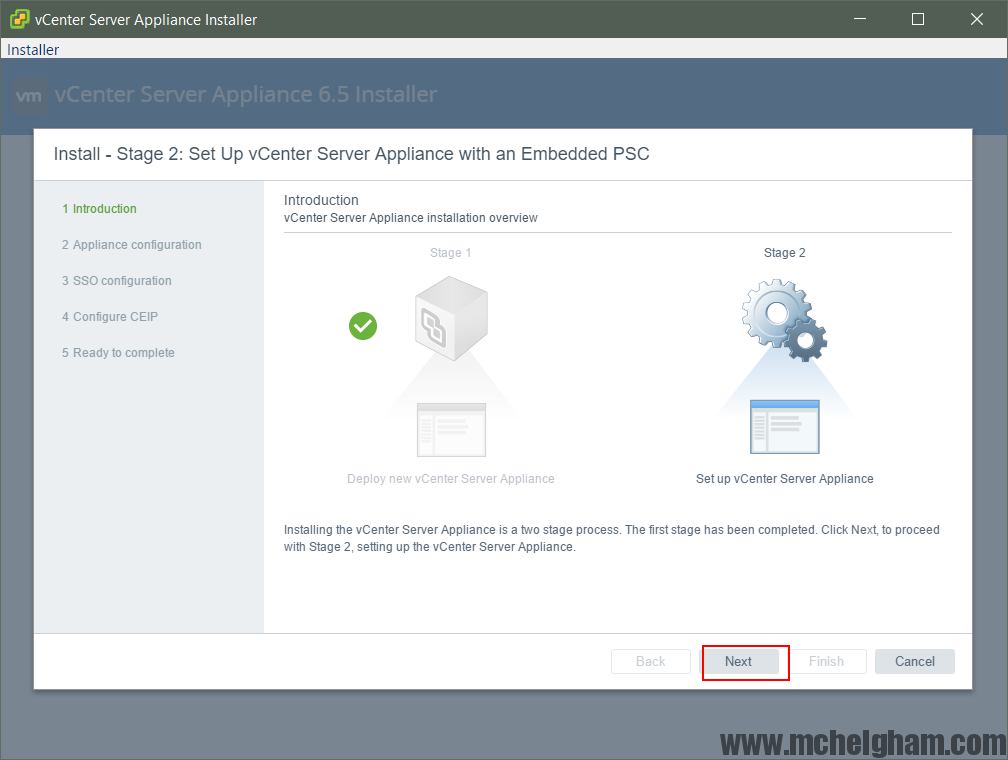Open the Installer menu
The height and width of the screenshot is (760, 1008).
(x=33, y=50)
